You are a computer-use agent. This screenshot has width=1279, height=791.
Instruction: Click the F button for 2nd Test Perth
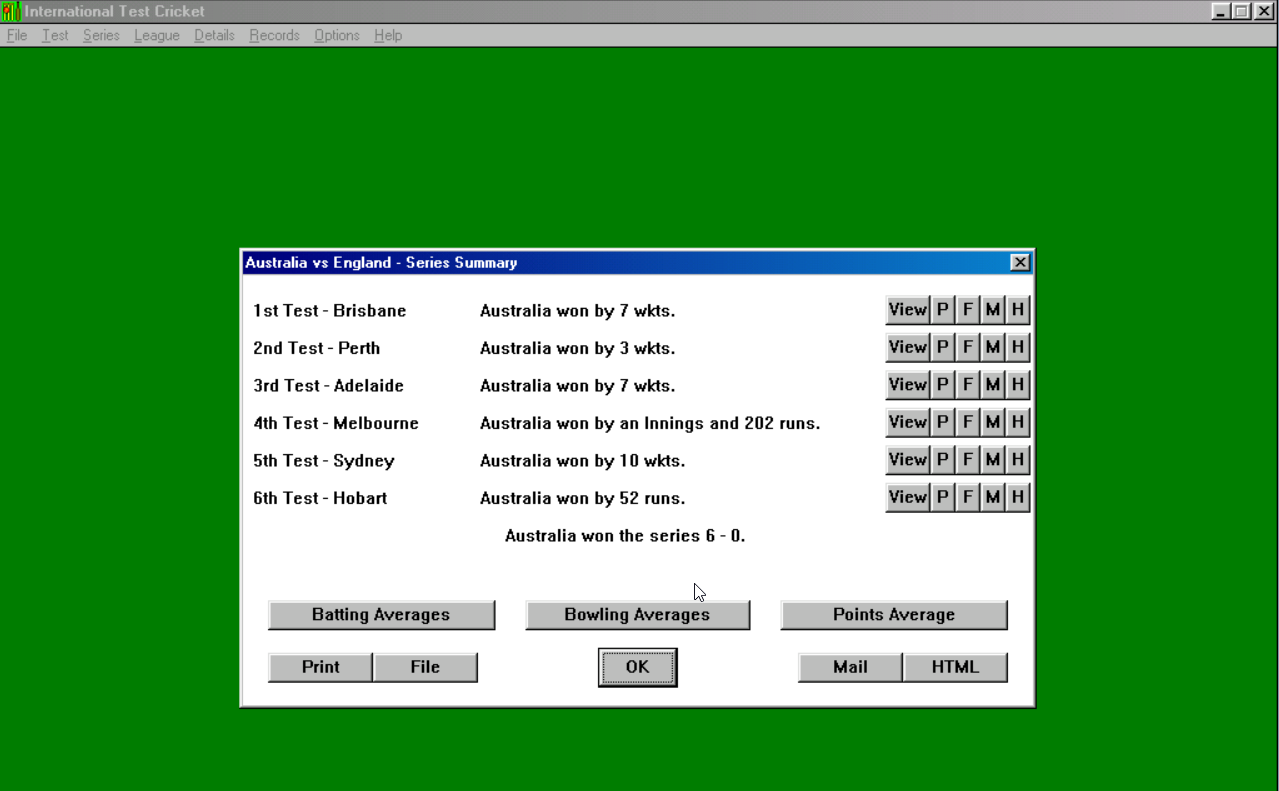(x=967, y=347)
